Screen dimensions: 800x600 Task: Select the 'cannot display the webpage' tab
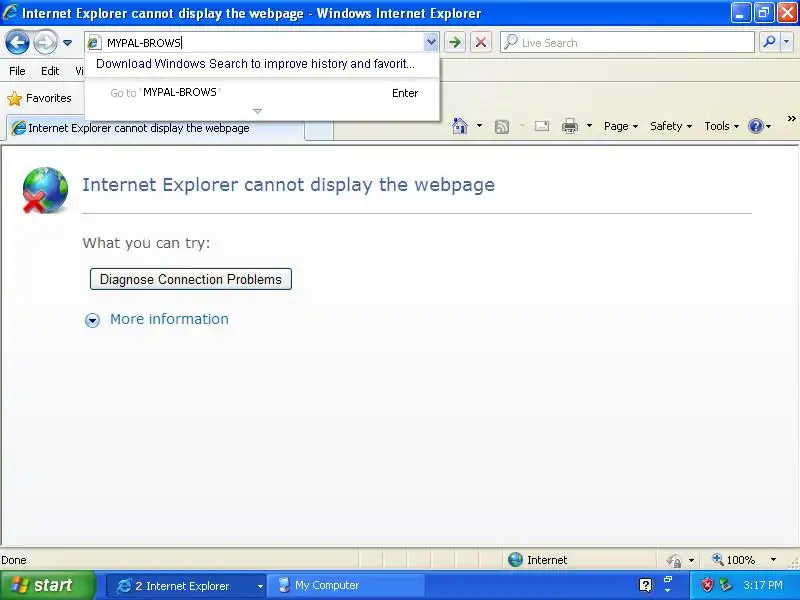(156, 128)
